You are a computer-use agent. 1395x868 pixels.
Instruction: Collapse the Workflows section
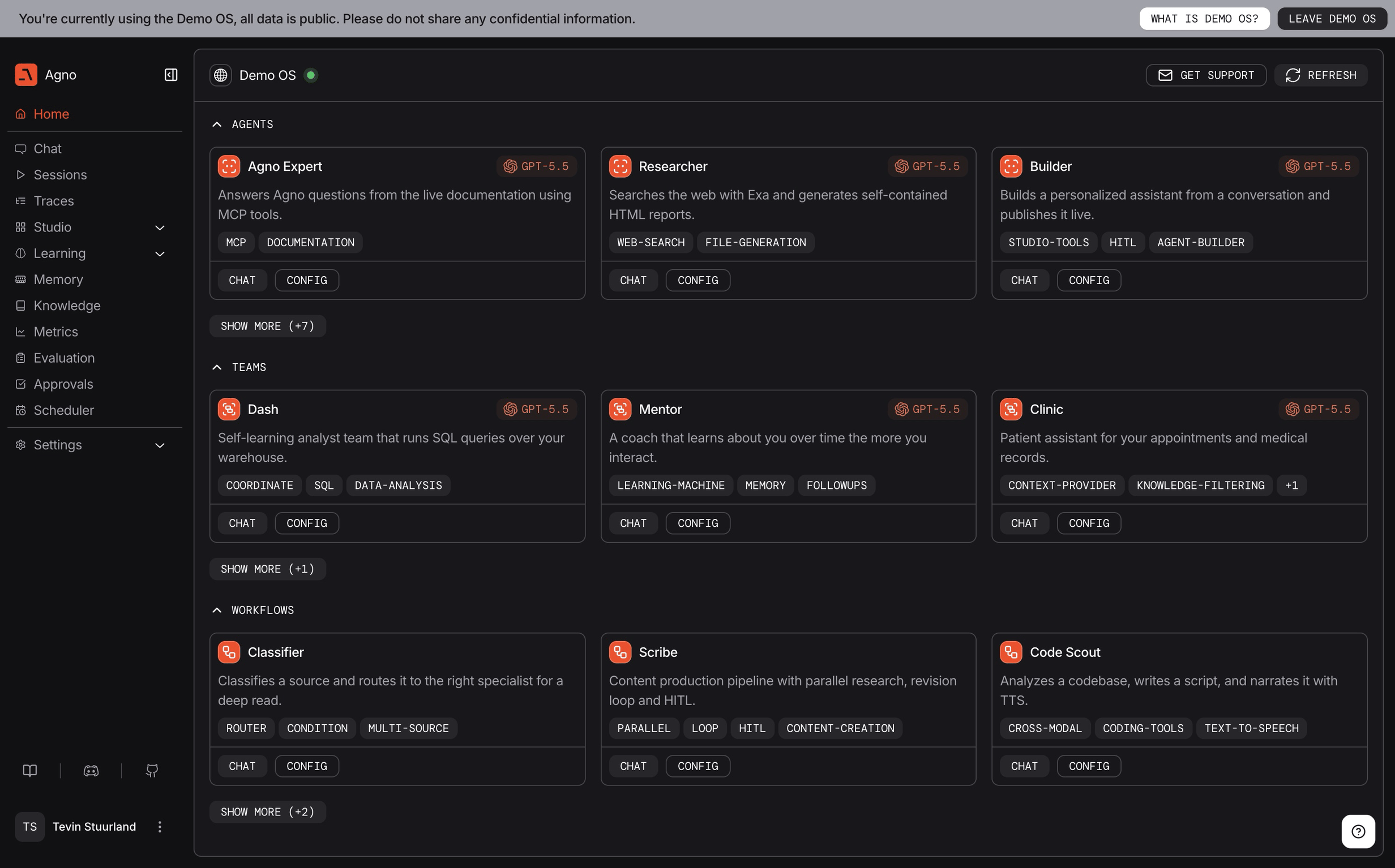pos(216,610)
